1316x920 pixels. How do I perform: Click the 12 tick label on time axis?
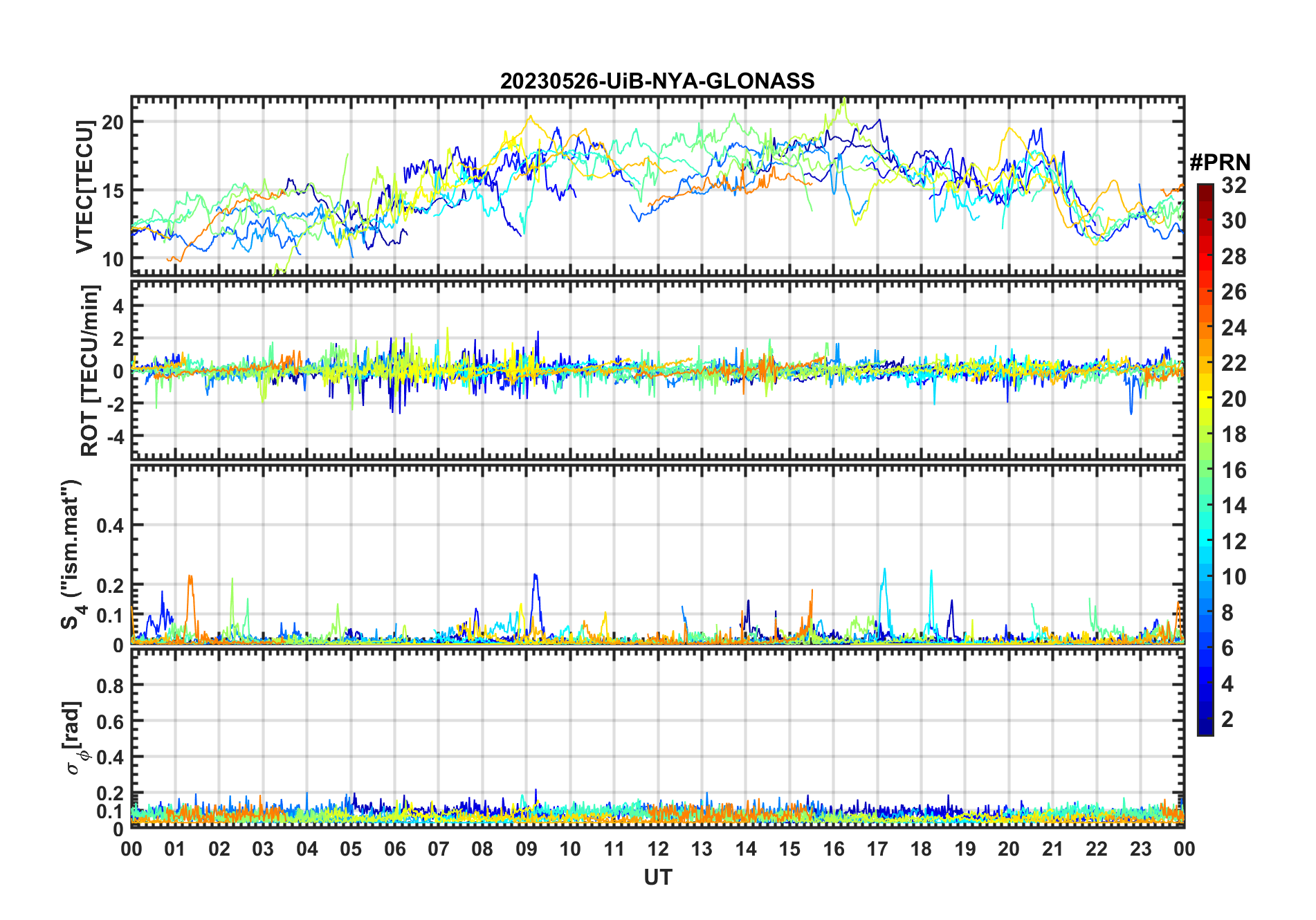657,849
